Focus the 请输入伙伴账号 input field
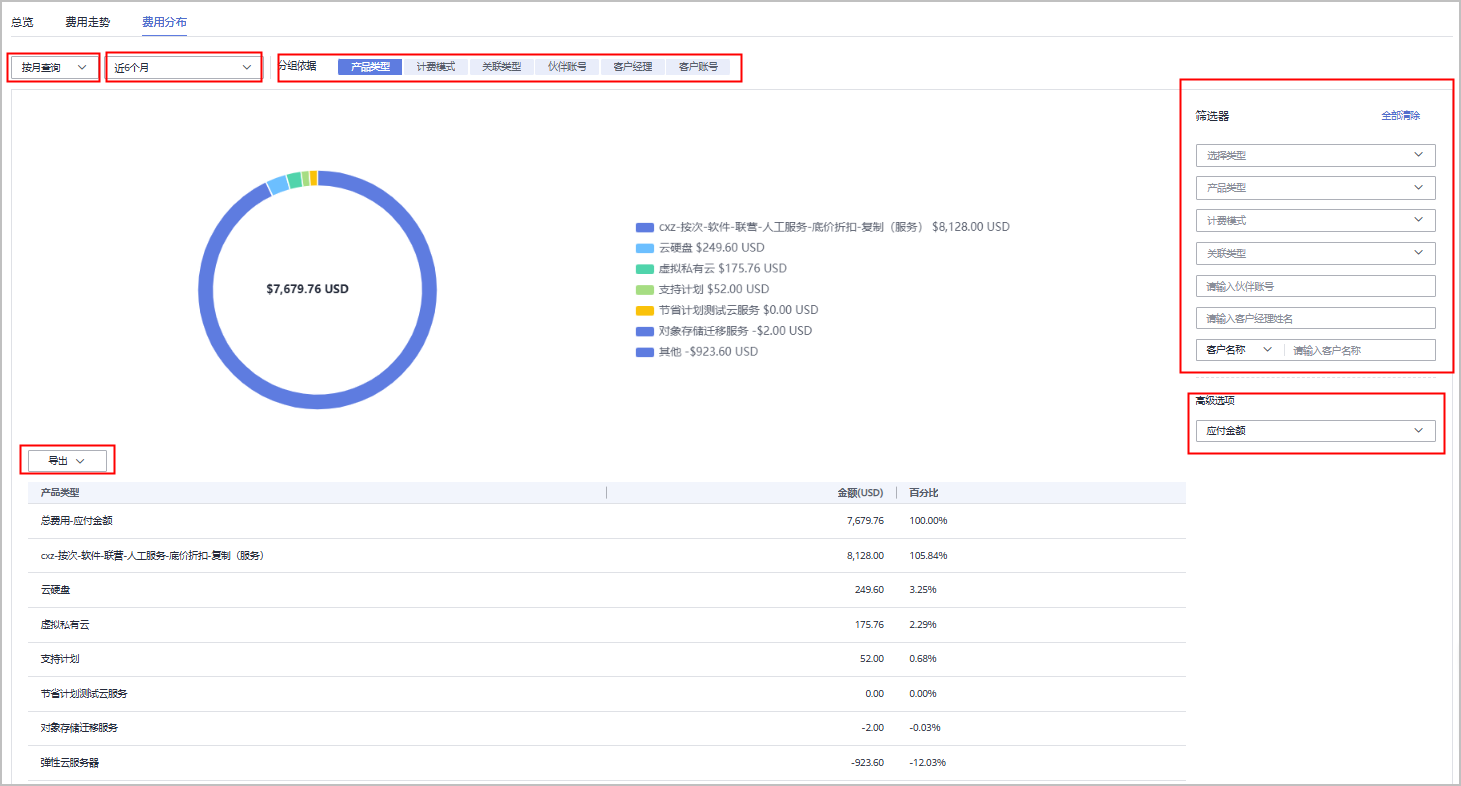This screenshot has width=1461, height=786. pyautogui.click(x=1315, y=286)
